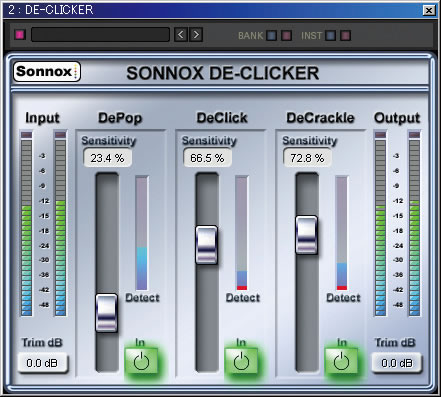Click the Output Trim dB value field
The height and width of the screenshot is (397, 441).
point(397,363)
